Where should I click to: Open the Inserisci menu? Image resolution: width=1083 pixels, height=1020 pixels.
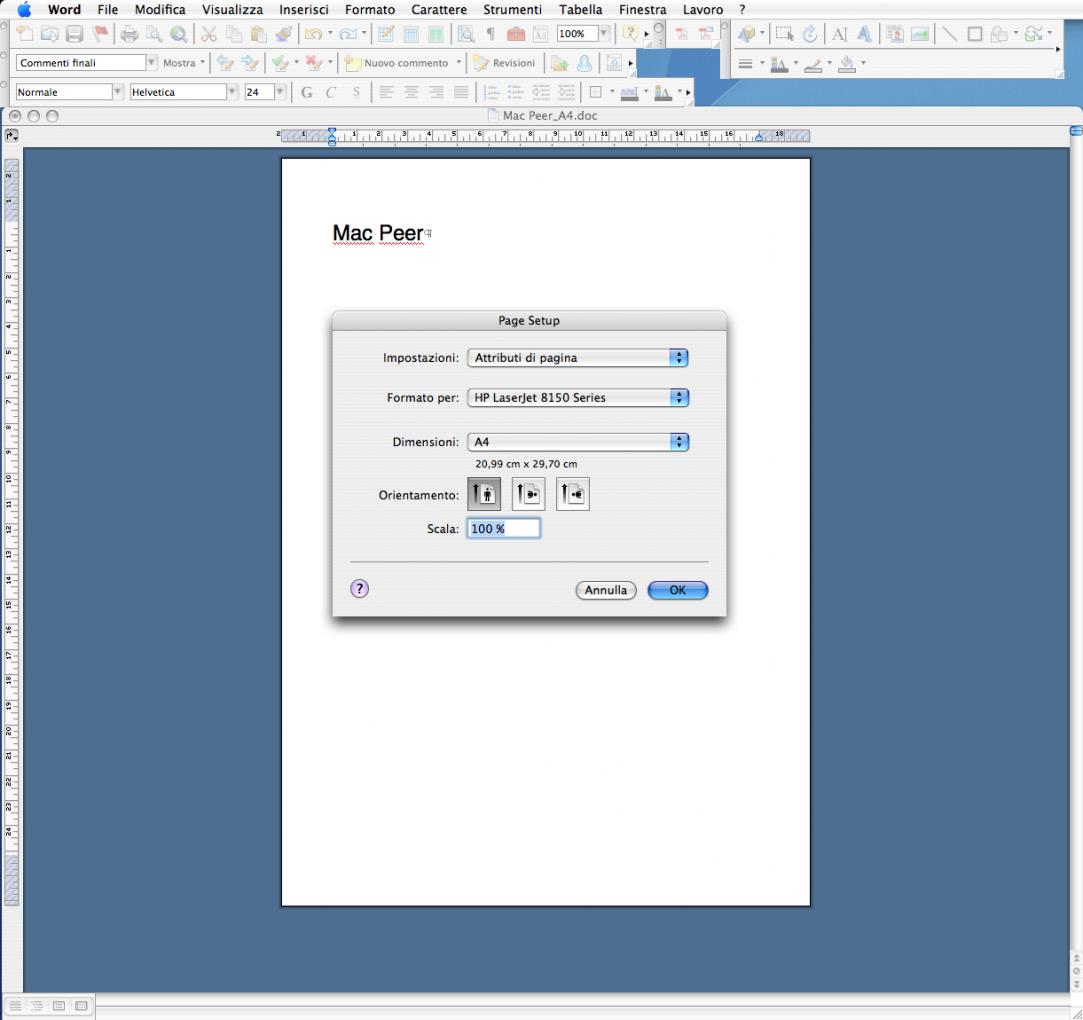(304, 10)
